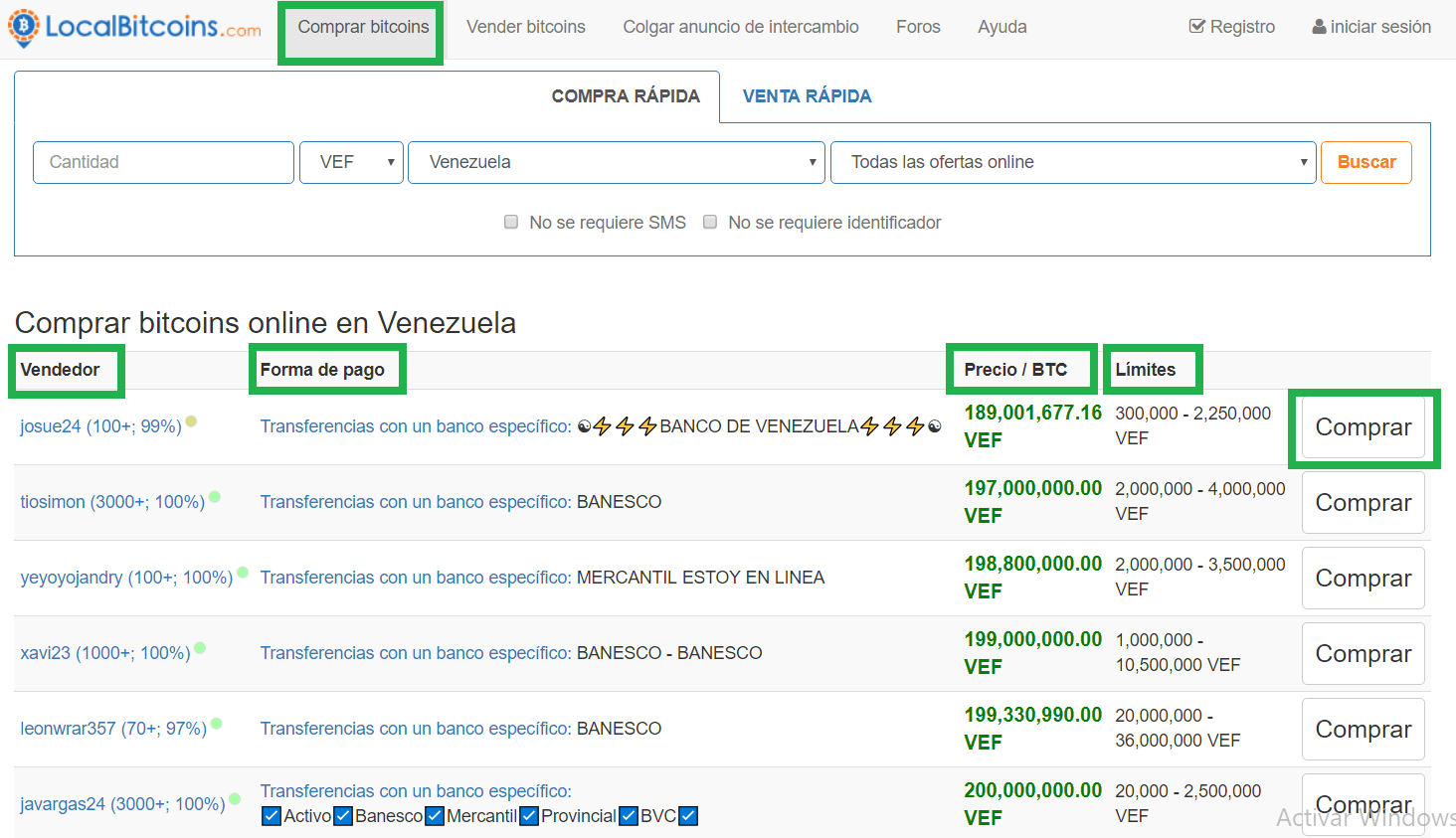Open seller profile yeyoyojandry (100+; 100%)
Image resolution: width=1456 pixels, height=838 pixels.
[126, 578]
